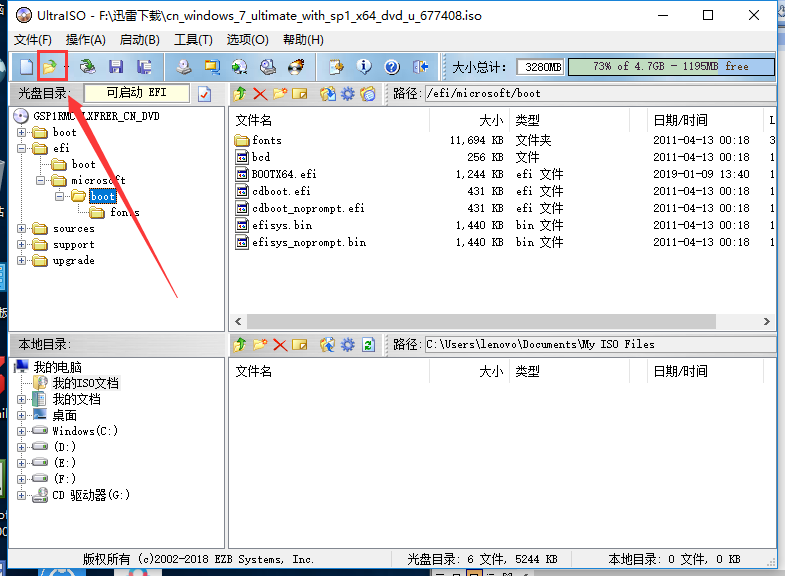Click the scroll right arrow of the disc file list

[x=766, y=321]
